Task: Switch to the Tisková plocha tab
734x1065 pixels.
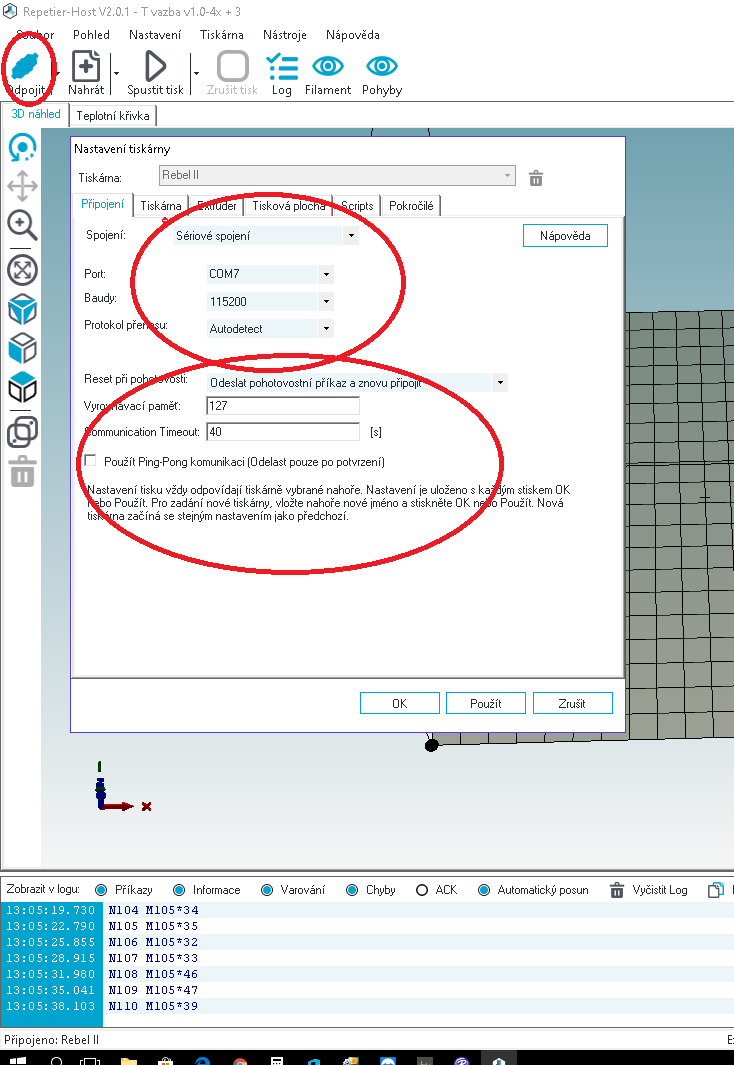Action: point(288,206)
